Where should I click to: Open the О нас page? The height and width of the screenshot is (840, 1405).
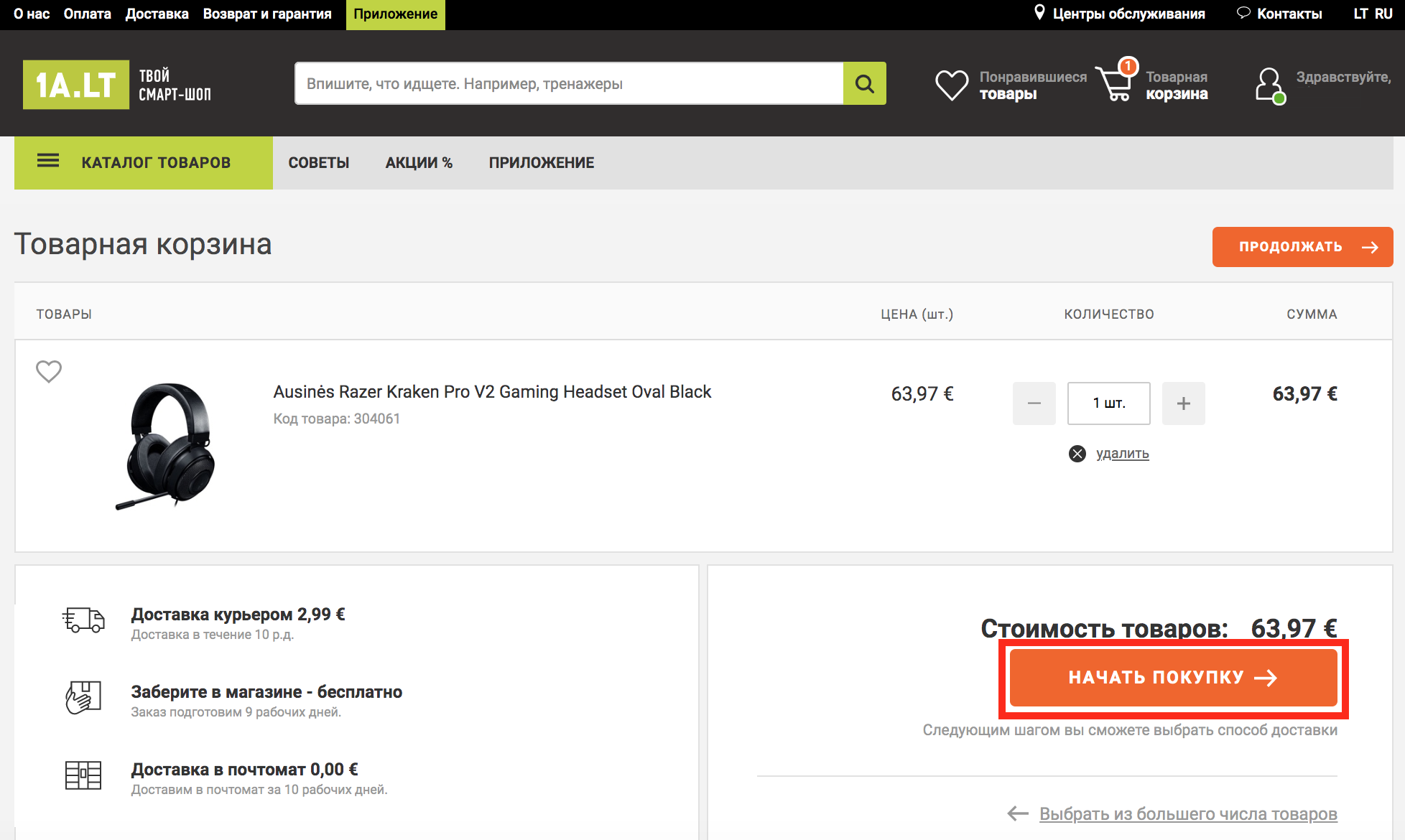coord(32,14)
